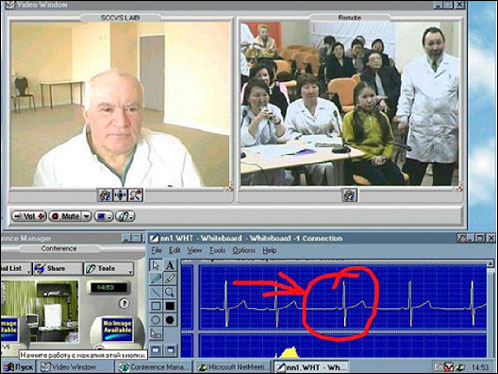The width and height of the screenshot is (498, 374).
Task: Toggle the Mute microphone button
Action: click(66, 216)
